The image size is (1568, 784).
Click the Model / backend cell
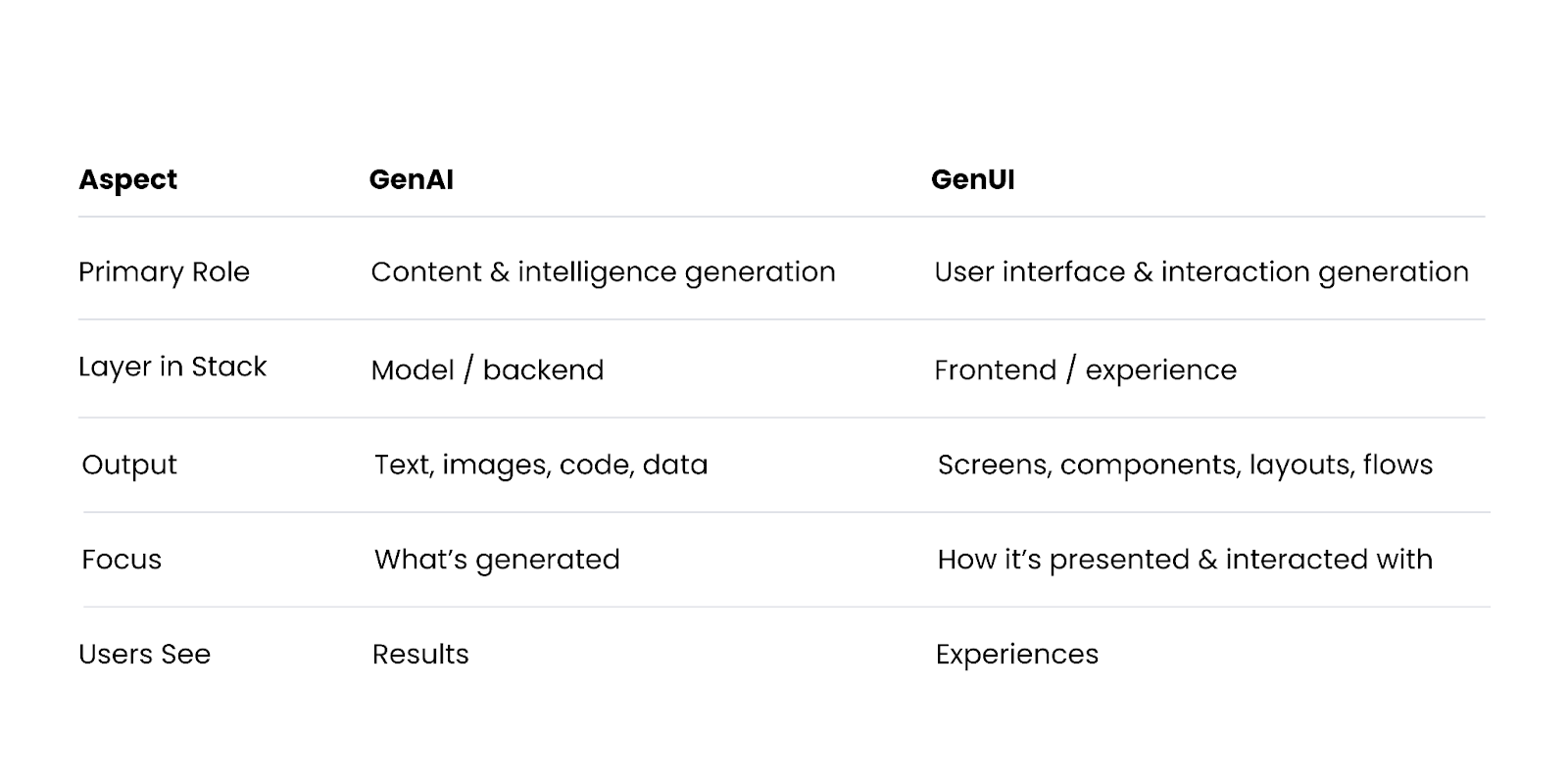tap(487, 369)
